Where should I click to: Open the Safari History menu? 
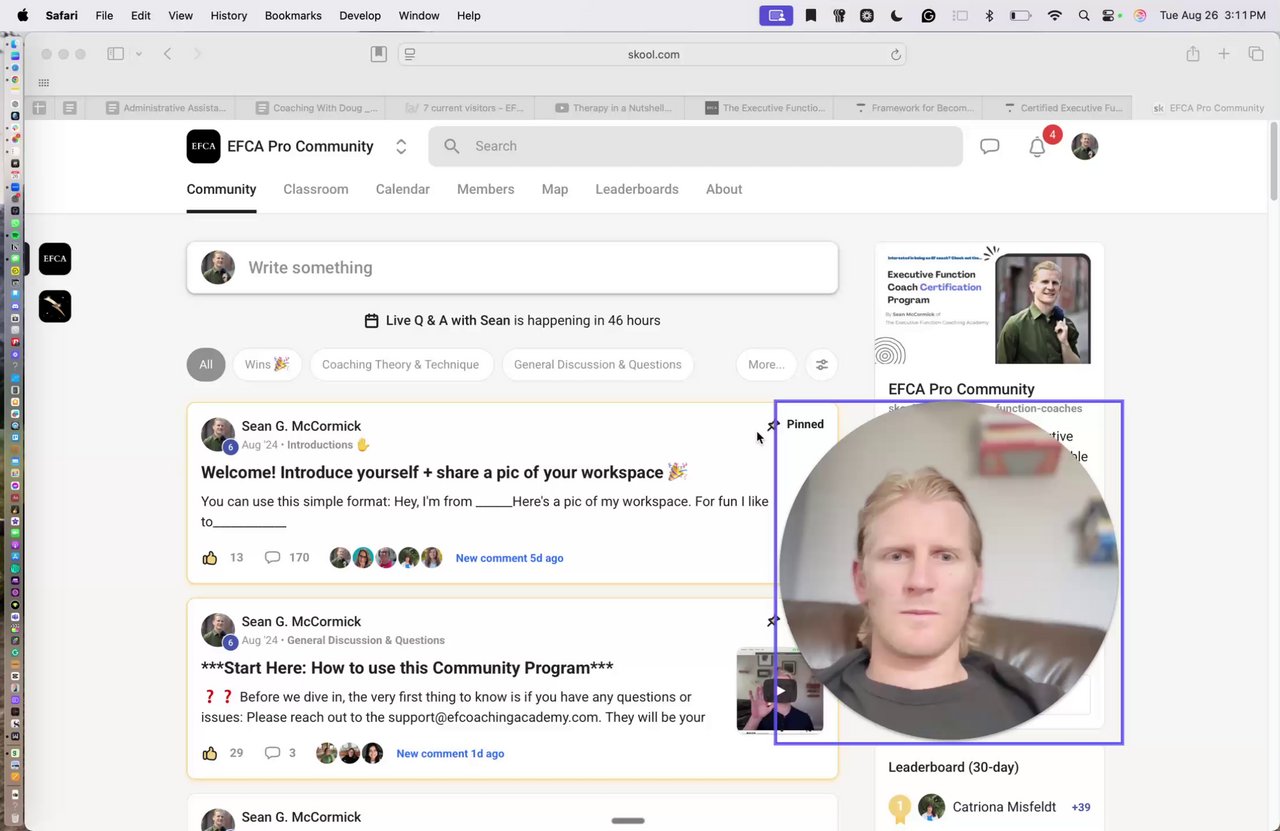pos(229,16)
